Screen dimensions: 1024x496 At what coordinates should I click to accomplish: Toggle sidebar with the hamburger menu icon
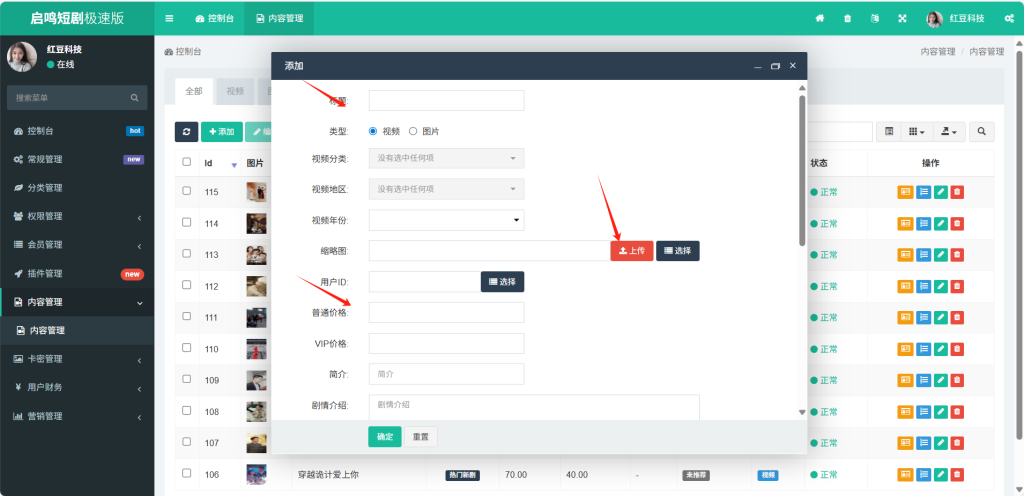169,19
